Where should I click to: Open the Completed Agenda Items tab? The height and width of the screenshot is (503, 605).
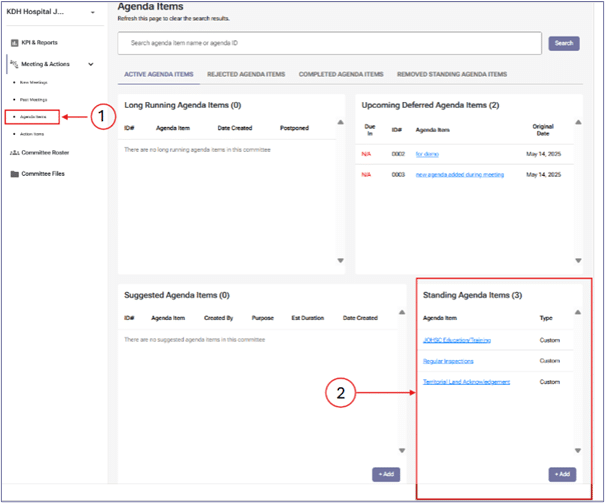340,74
